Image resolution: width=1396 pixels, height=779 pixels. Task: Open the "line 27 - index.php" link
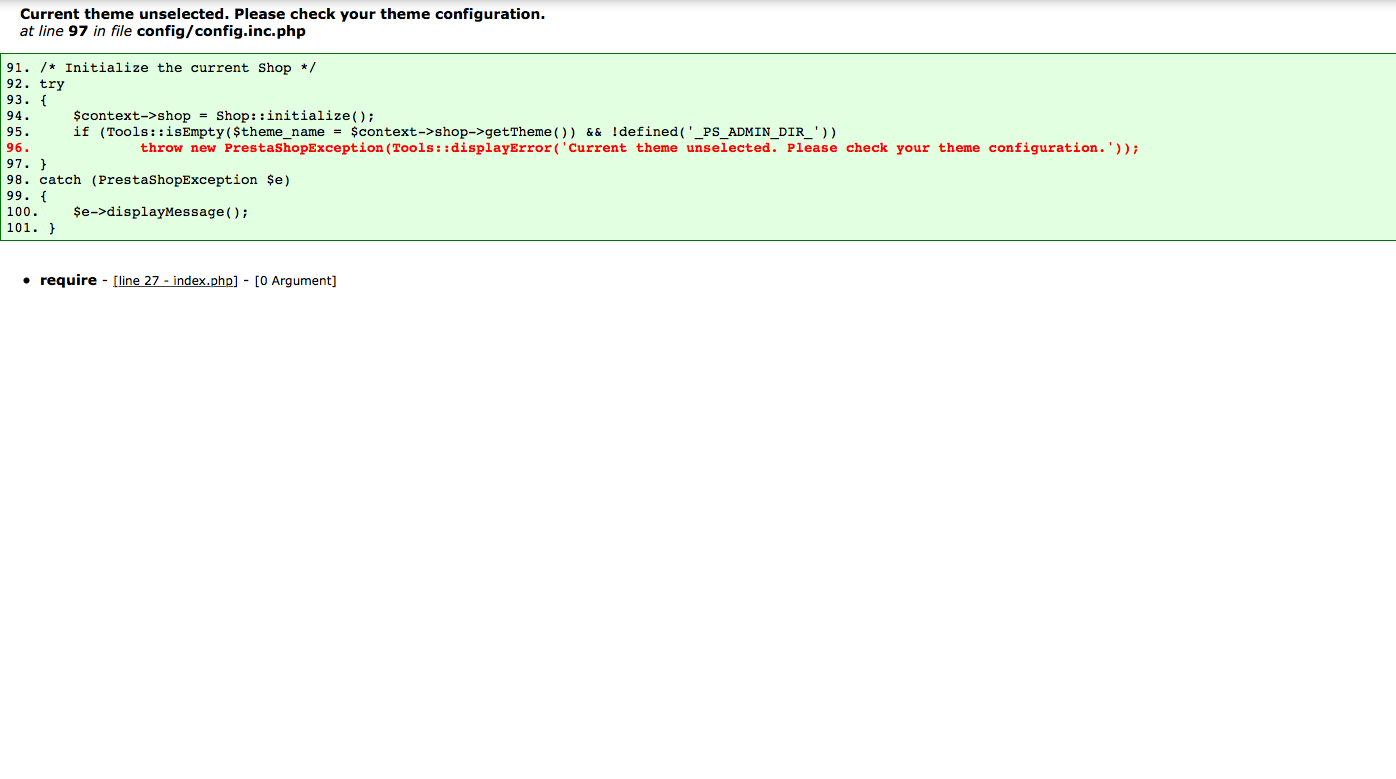click(x=176, y=281)
